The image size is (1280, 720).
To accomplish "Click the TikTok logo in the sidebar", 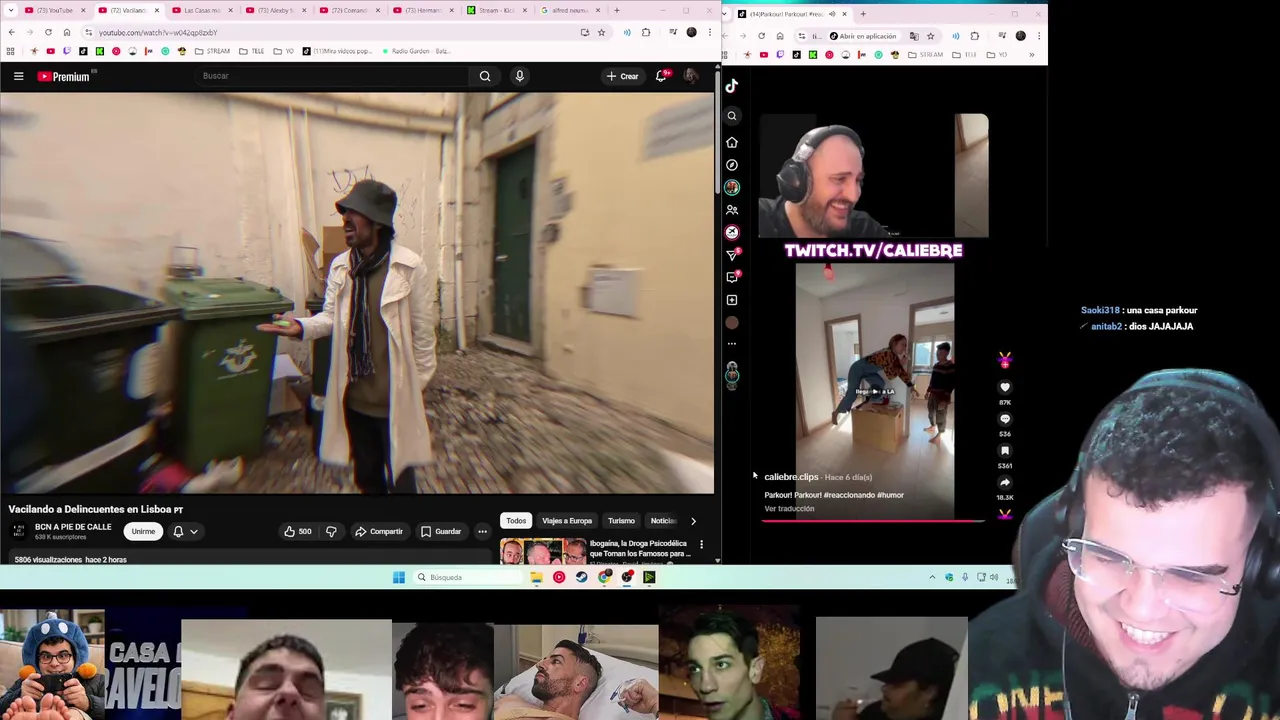I will [x=732, y=86].
